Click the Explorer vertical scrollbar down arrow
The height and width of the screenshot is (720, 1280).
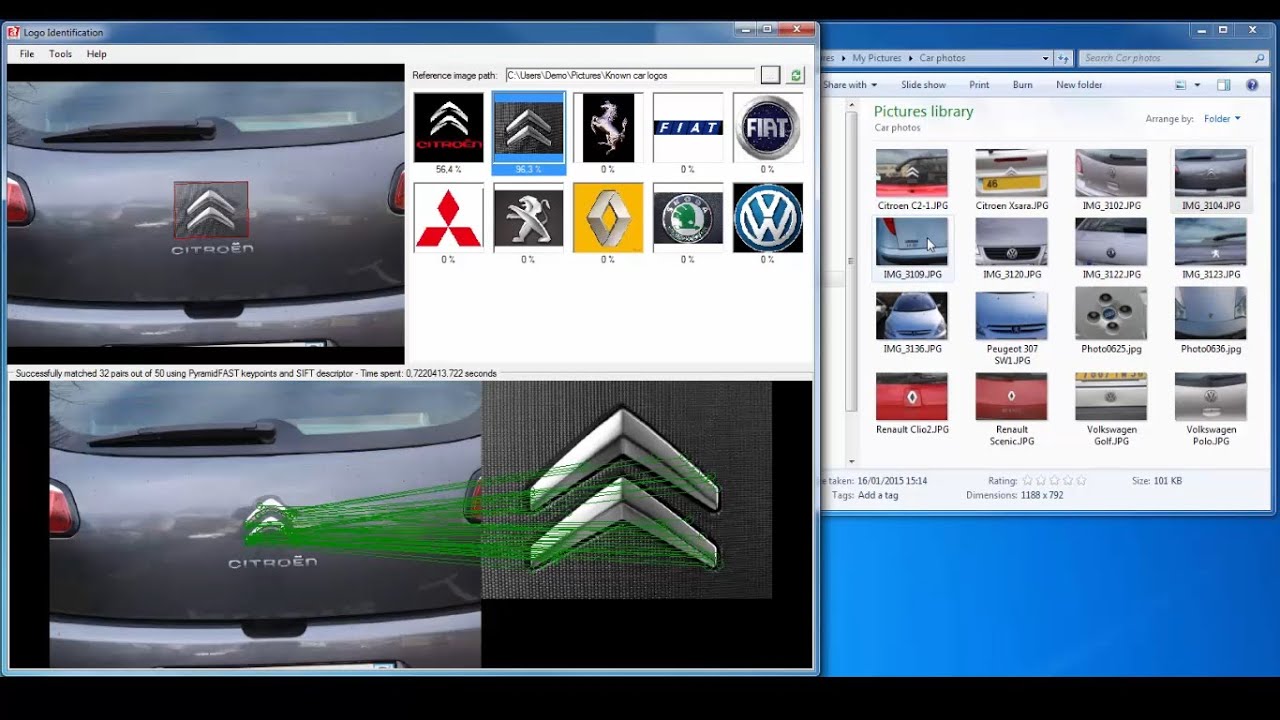(852, 462)
